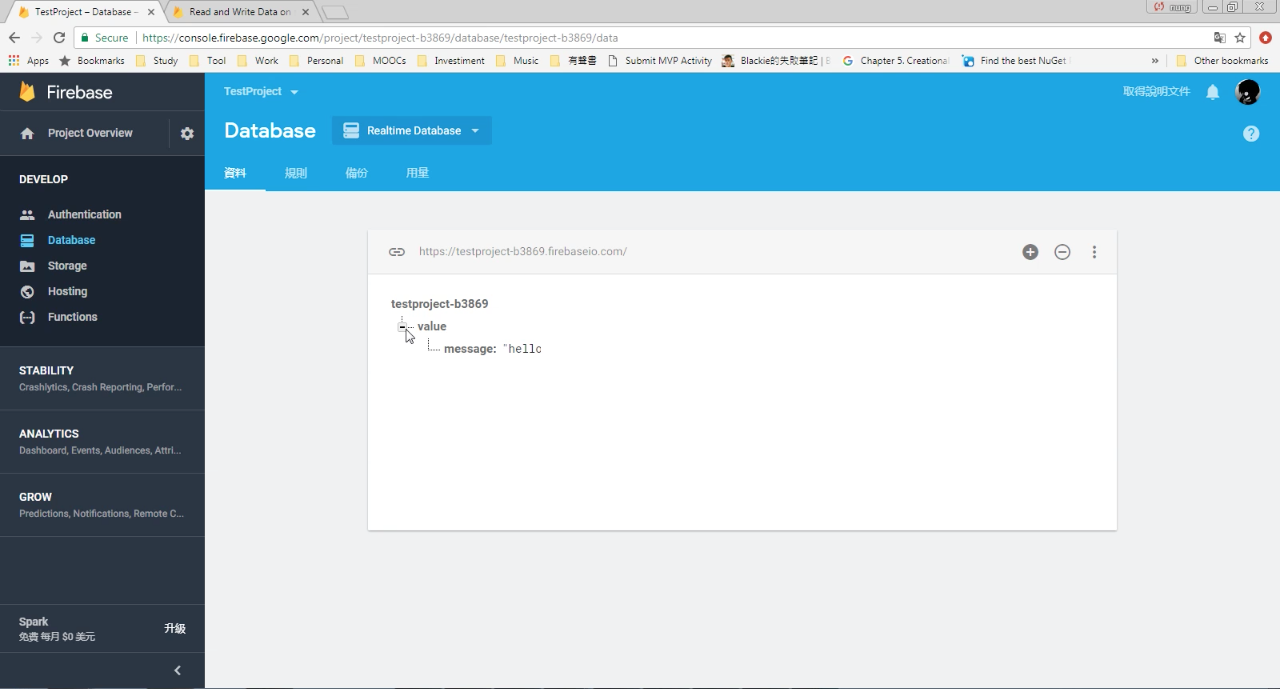This screenshot has height=689, width=1280.
Task: Click 升級 upgrade button
Action: click(175, 629)
